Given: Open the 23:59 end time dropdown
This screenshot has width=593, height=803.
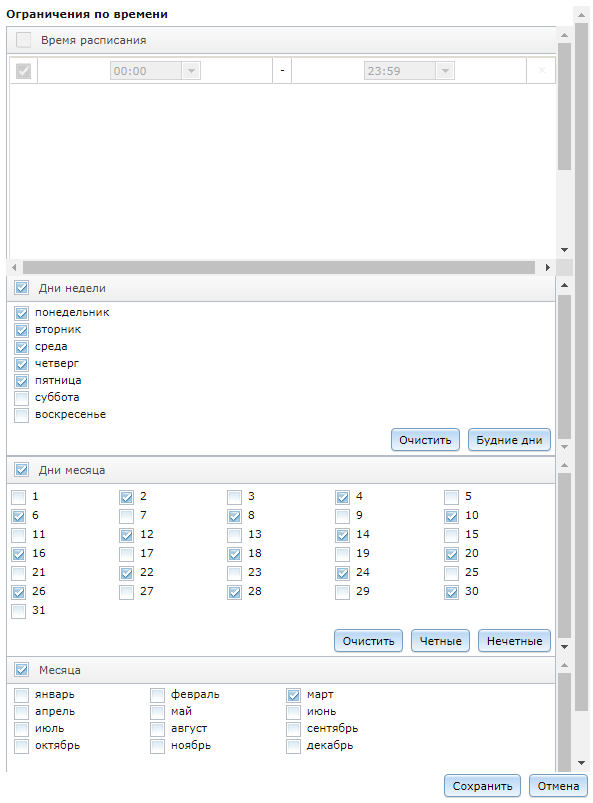Looking at the screenshot, I should tap(445, 71).
